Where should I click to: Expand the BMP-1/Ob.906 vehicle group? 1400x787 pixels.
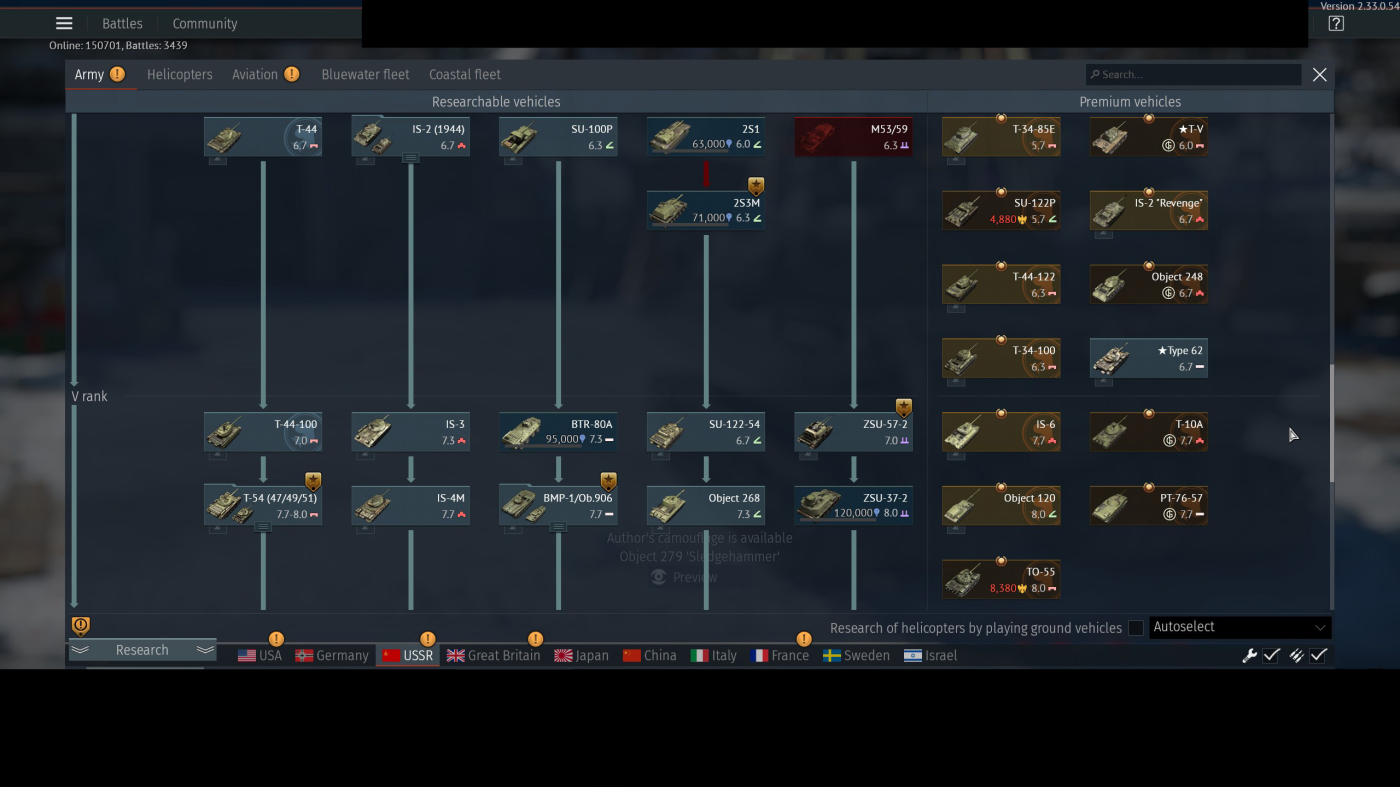pos(558,527)
